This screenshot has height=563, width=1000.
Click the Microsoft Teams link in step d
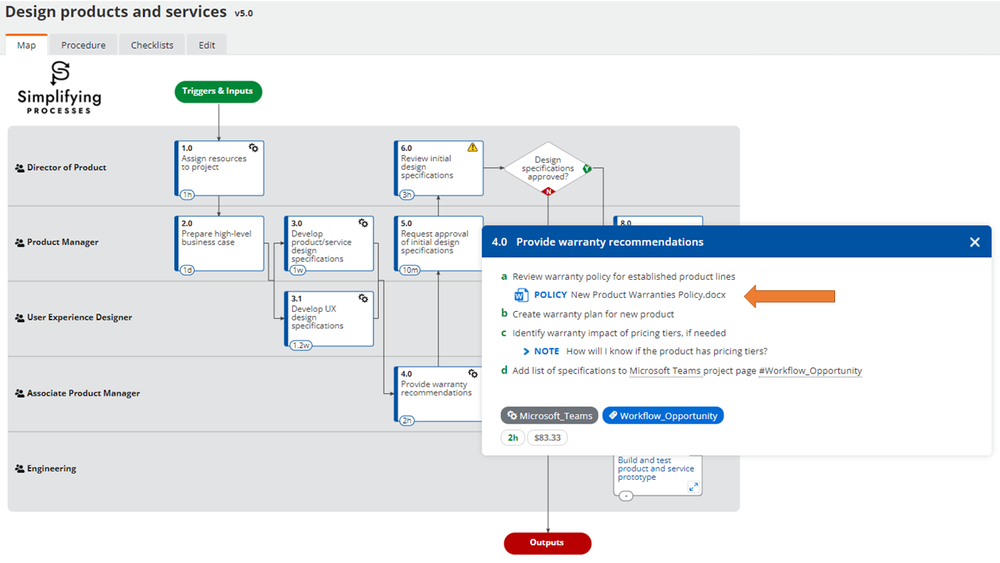[665, 370]
